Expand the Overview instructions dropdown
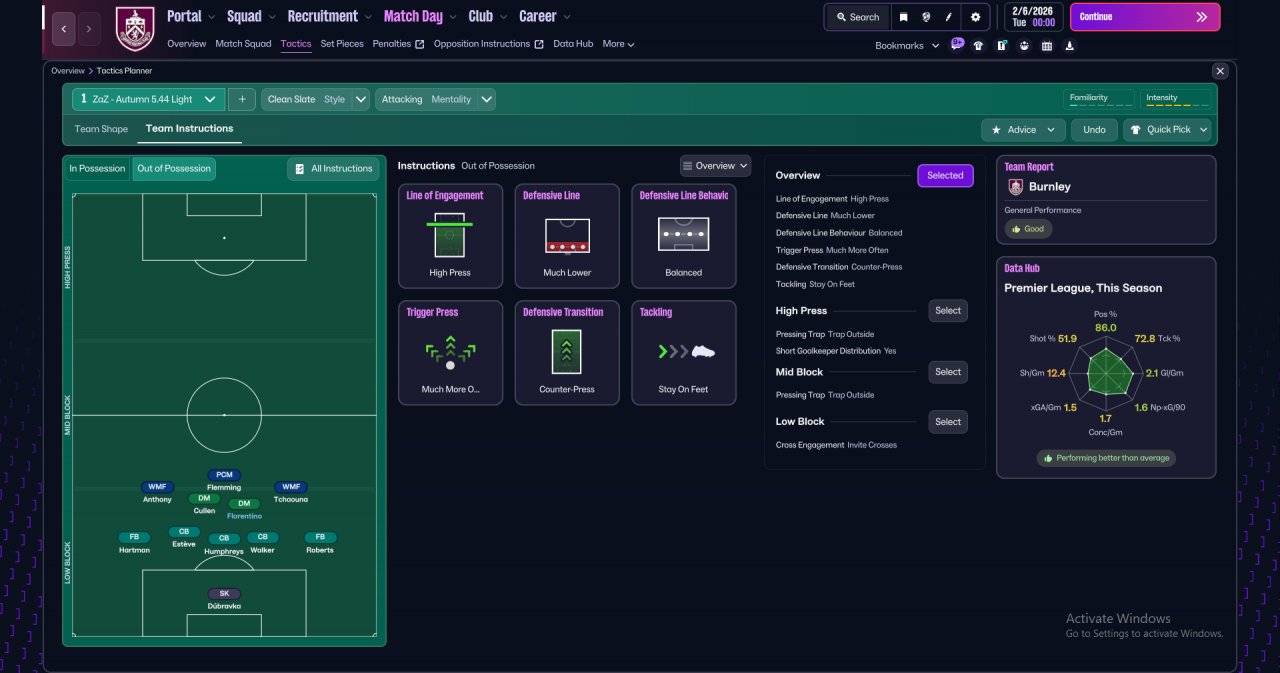The image size is (1280, 673). click(715, 166)
